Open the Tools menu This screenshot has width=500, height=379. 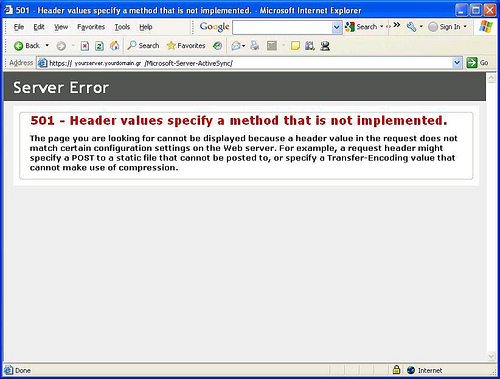point(122,27)
